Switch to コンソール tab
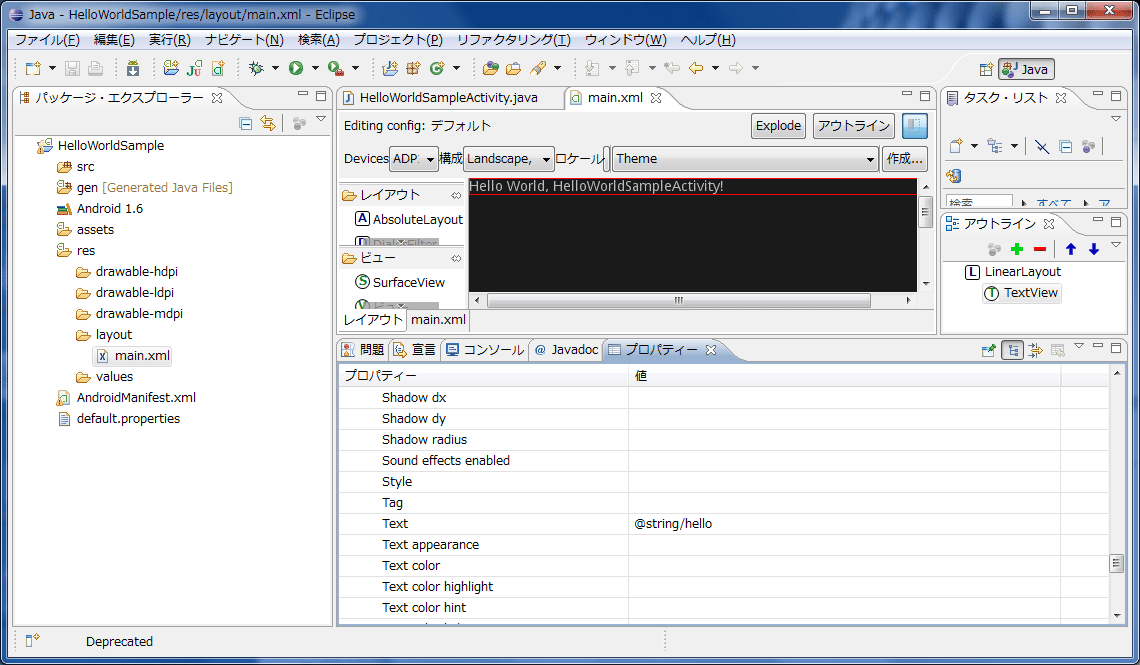Image resolution: width=1140 pixels, height=665 pixels. 485,350
